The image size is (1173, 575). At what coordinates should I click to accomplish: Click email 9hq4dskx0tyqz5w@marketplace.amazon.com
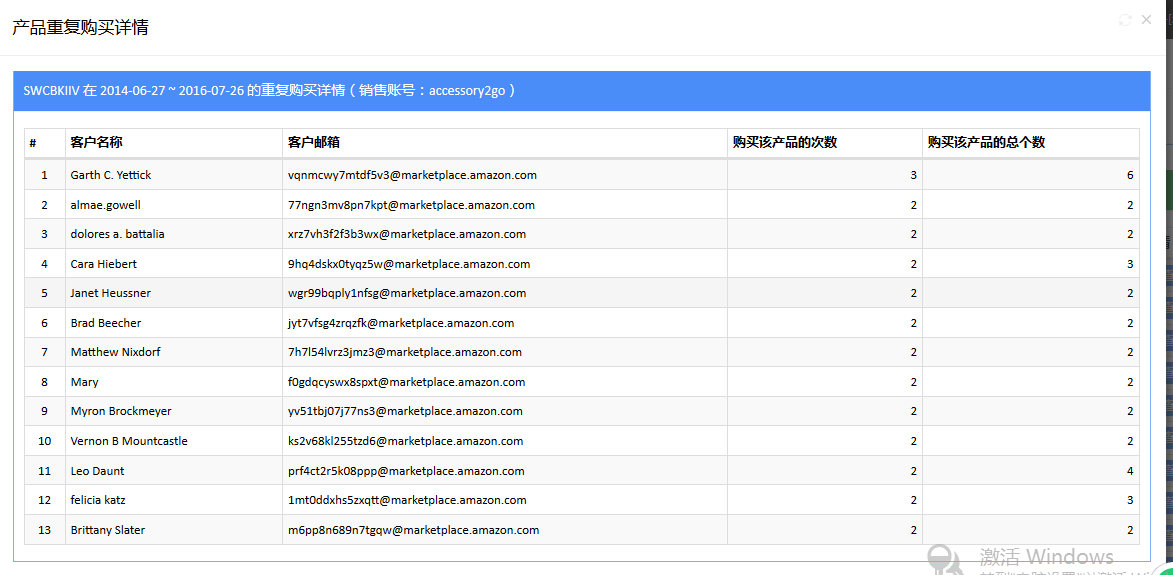click(409, 264)
